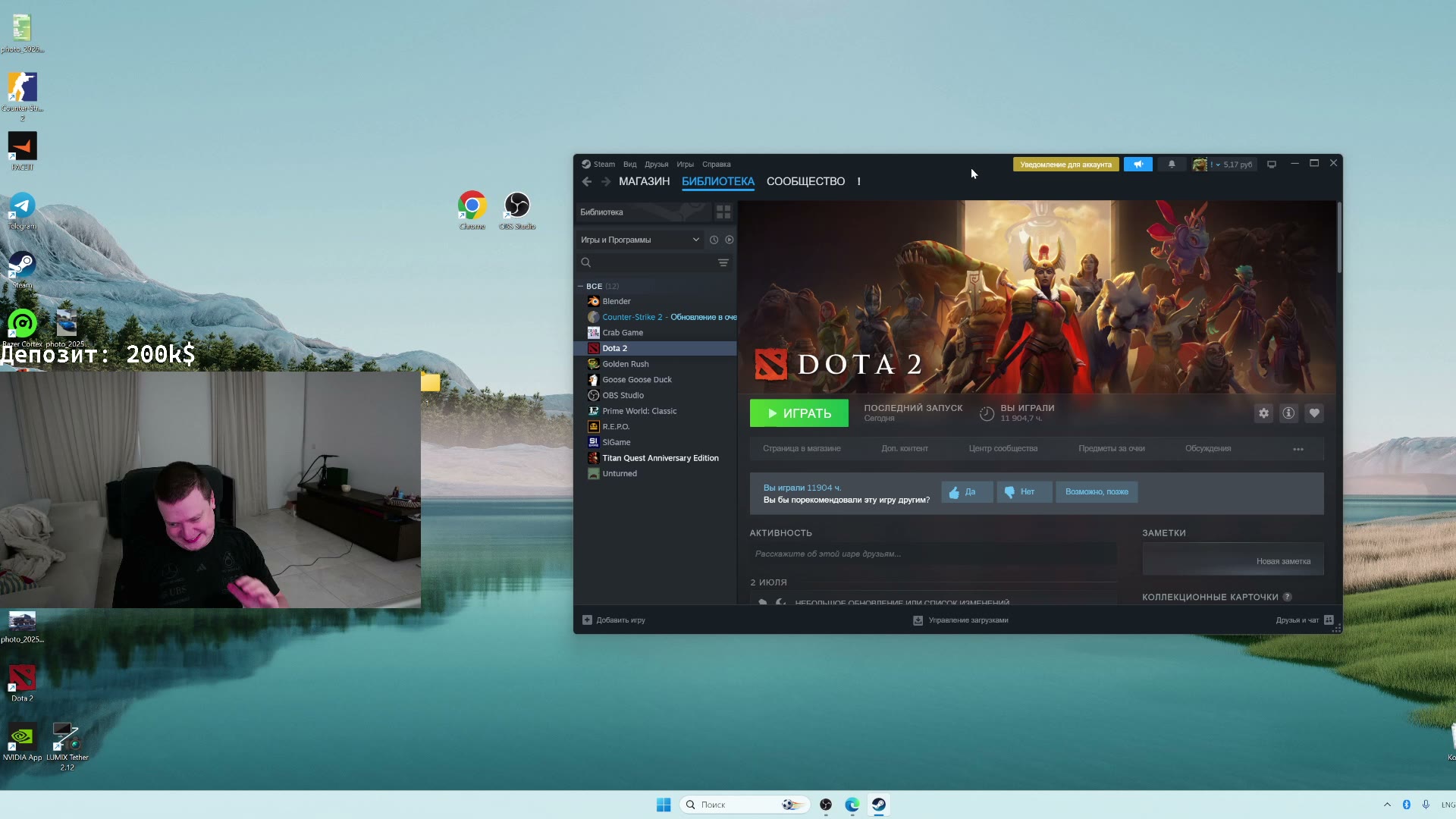Select the Telegram desktop icon
Screen dimensions: 1456x819
coord(22,211)
